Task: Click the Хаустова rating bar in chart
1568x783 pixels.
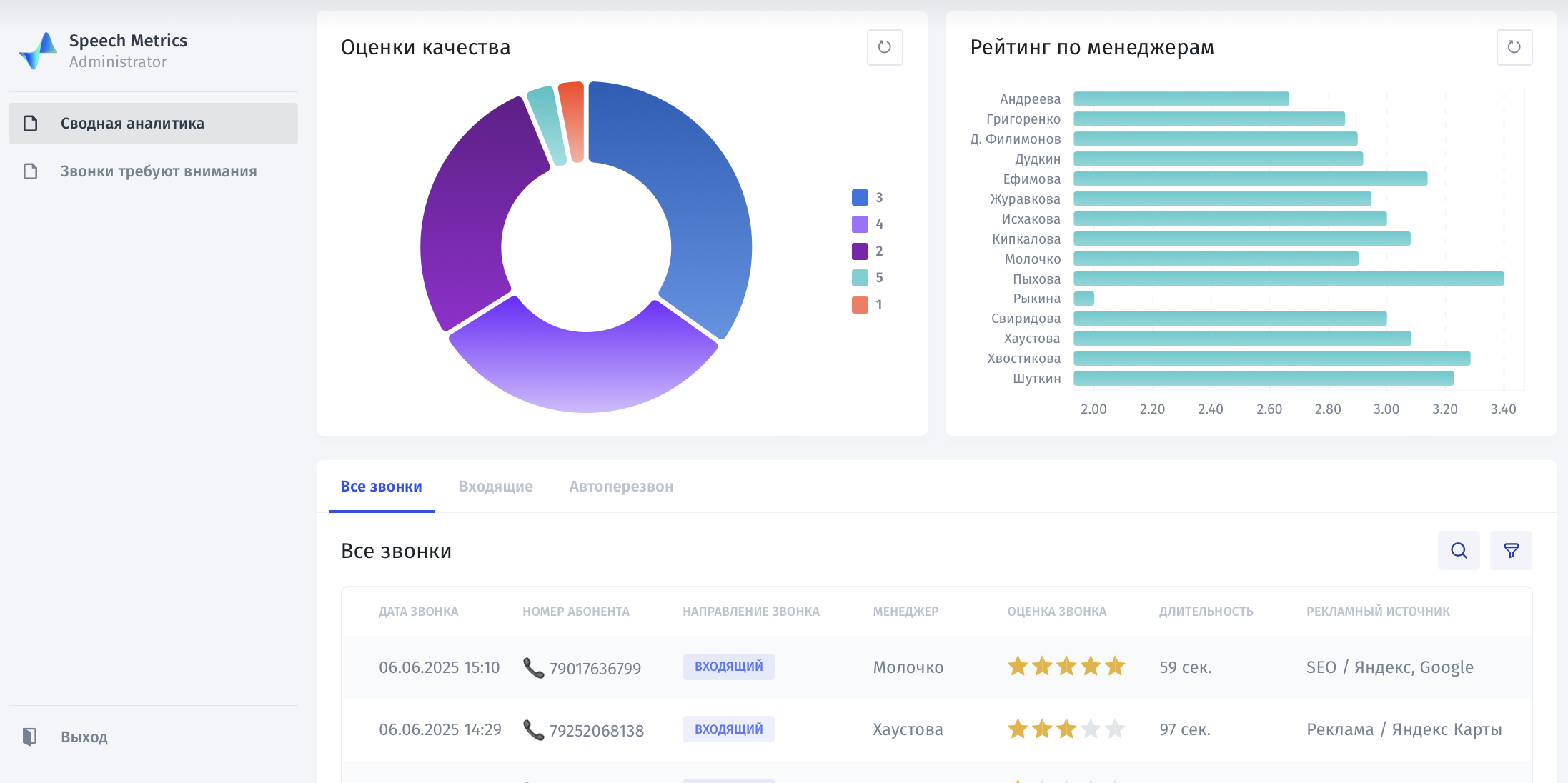Action: pyautogui.click(x=1243, y=339)
